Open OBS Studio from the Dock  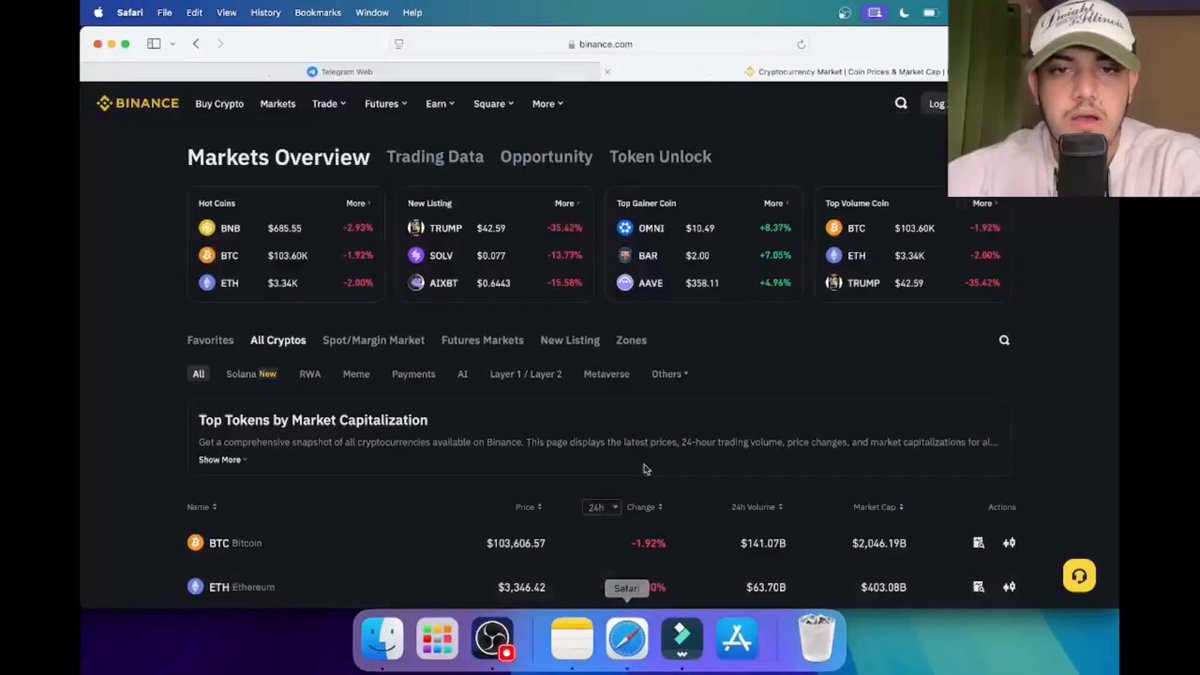pos(493,639)
